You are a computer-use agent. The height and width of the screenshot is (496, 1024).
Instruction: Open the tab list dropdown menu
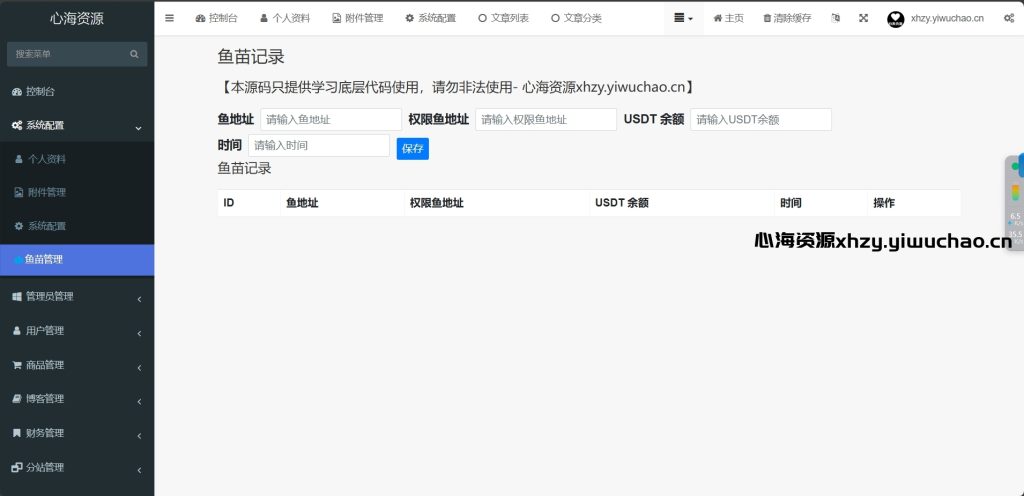click(x=684, y=18)
